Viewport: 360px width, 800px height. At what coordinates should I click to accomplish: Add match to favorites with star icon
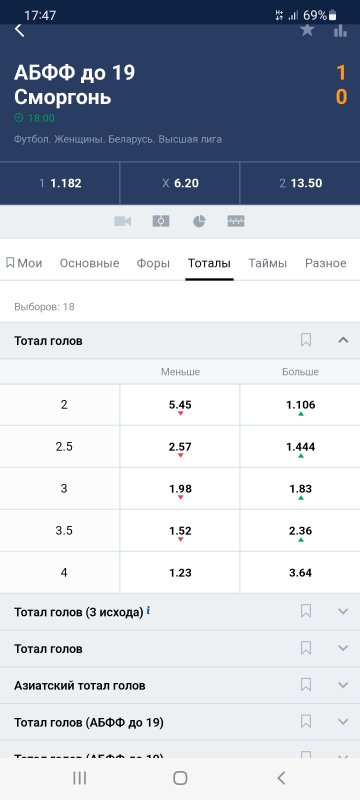307,30
